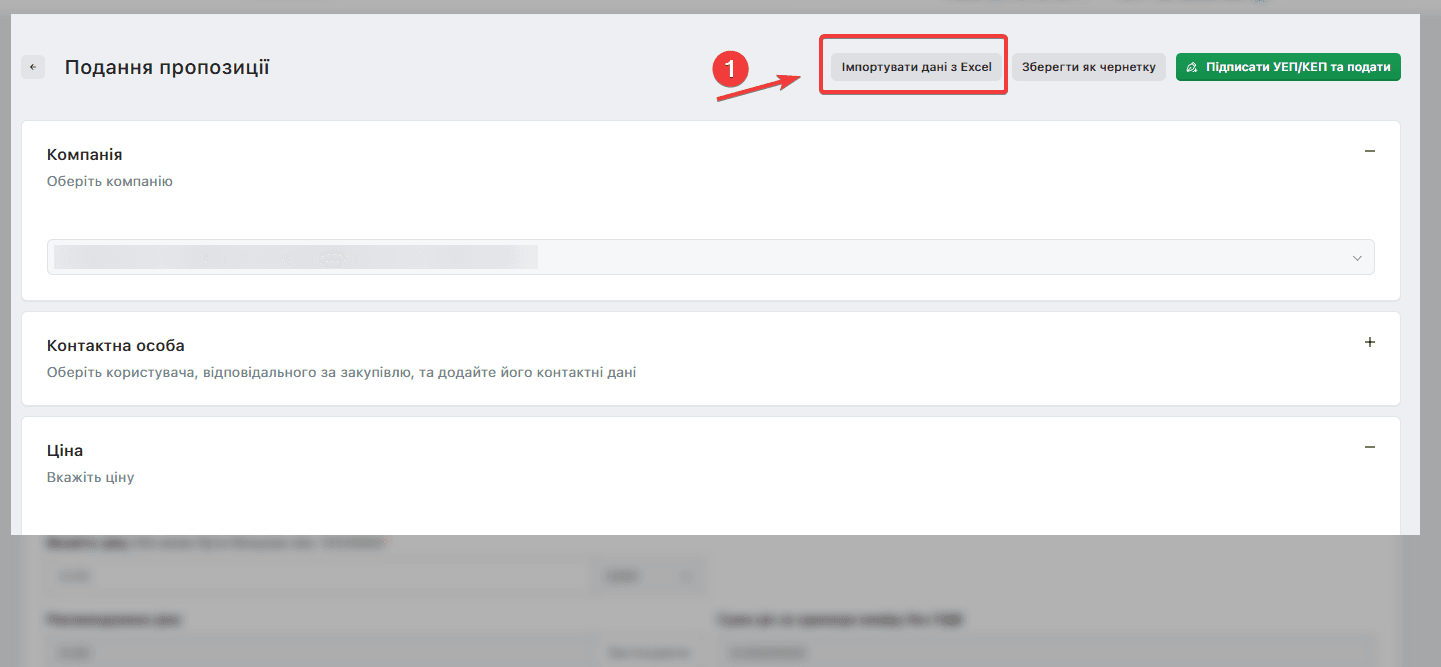Image resolution: width=1441 pixels, height=667 pixels.
Task: Select the Подання пропозиції page title
Action: point(167,67)
